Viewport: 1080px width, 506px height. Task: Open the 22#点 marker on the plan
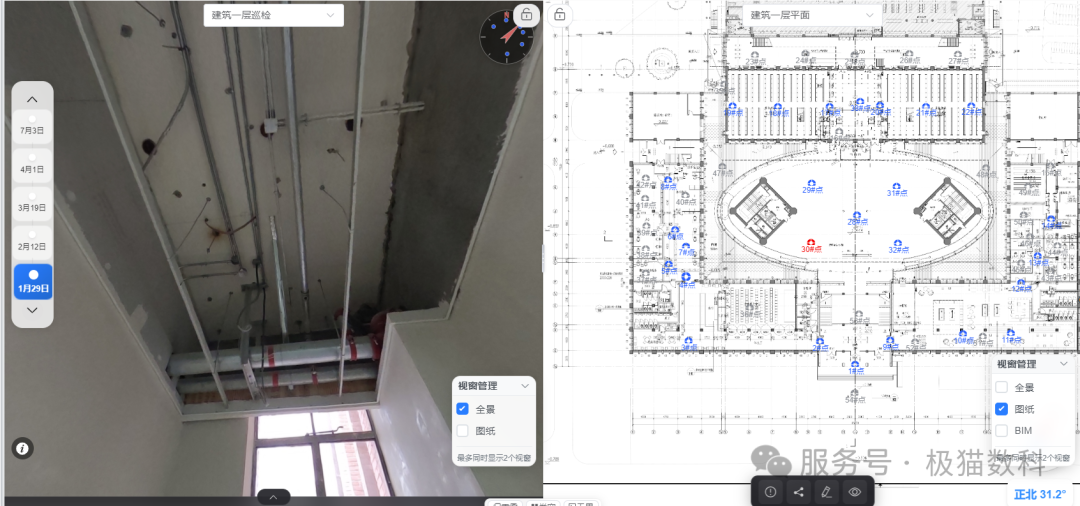971,108
